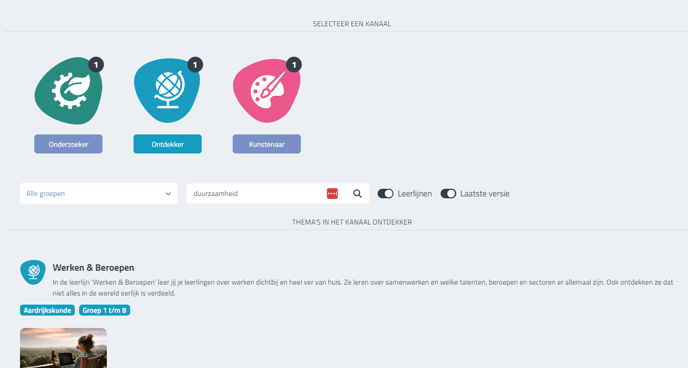This screenshot has height=368, width=688.
Task: Open the theme thumbnail of woman with laptop
Action: click(63, 348)
